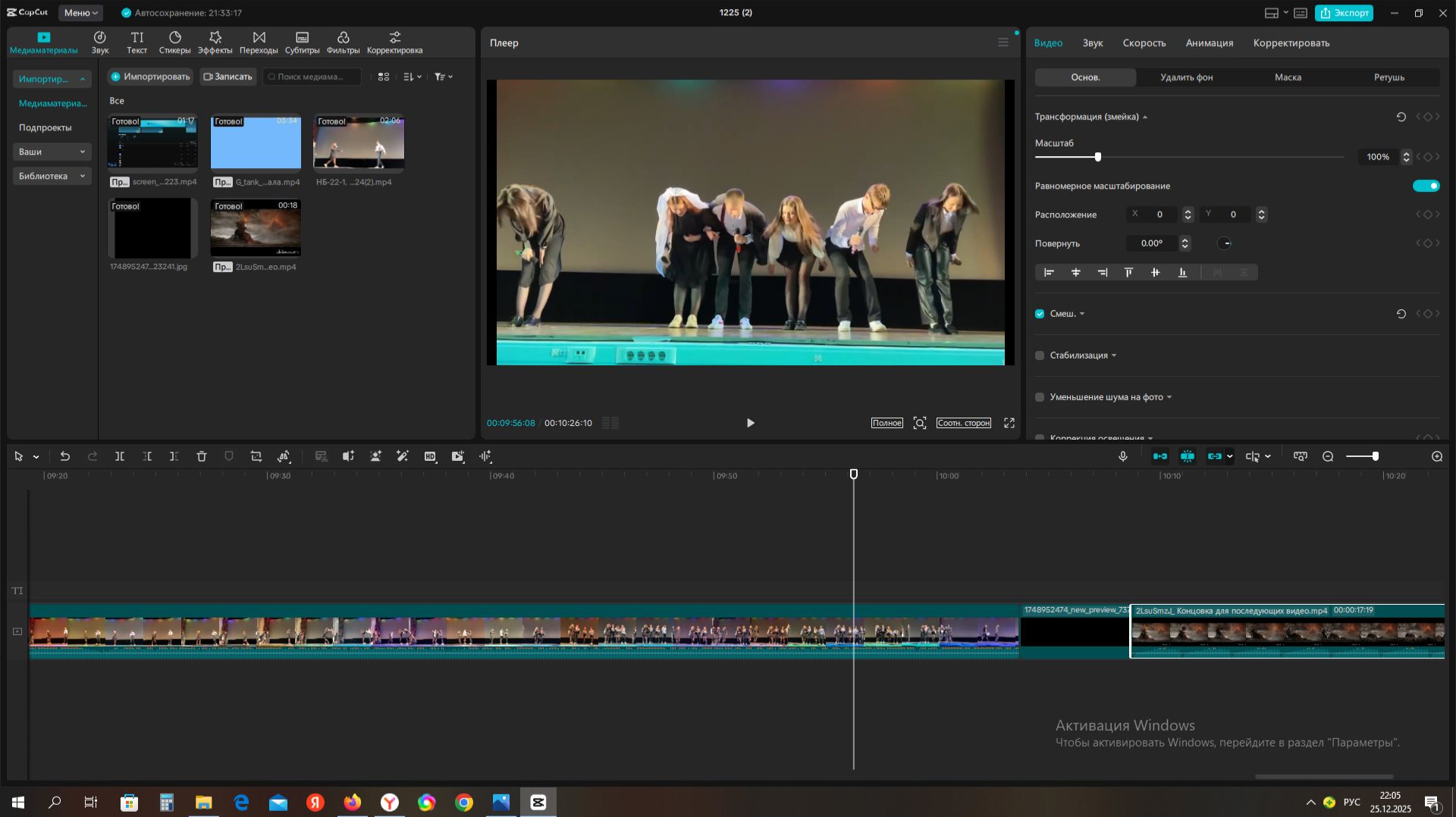This screenshot has height=817, width=1456.
Task: Click the zoom out timeline icon
Action: (x=1328, y=456)
